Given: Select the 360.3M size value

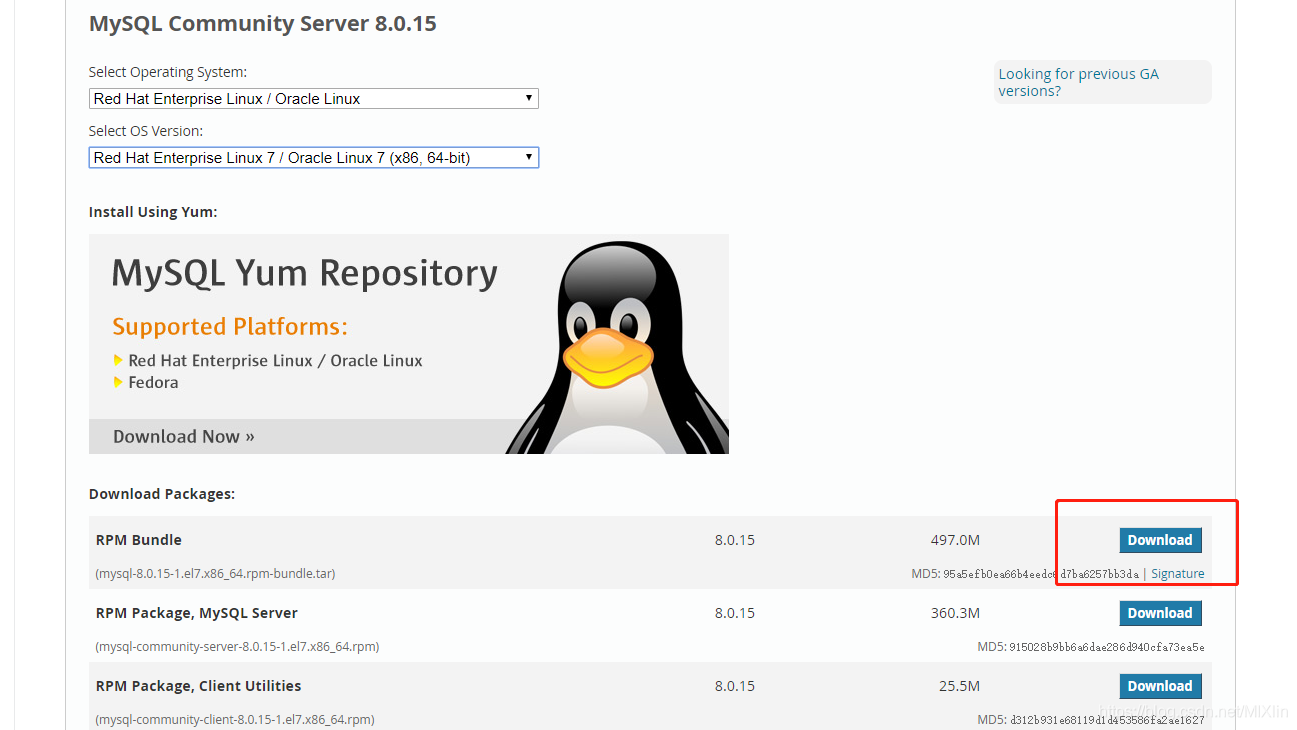Looking at the screenshot, I should coord(955,613).
